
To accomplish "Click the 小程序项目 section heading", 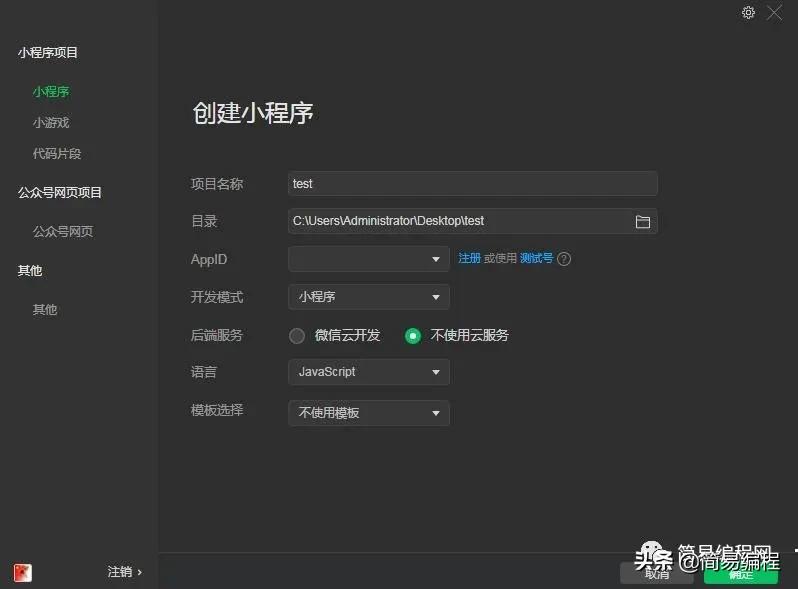I will [x=48, y=52].
